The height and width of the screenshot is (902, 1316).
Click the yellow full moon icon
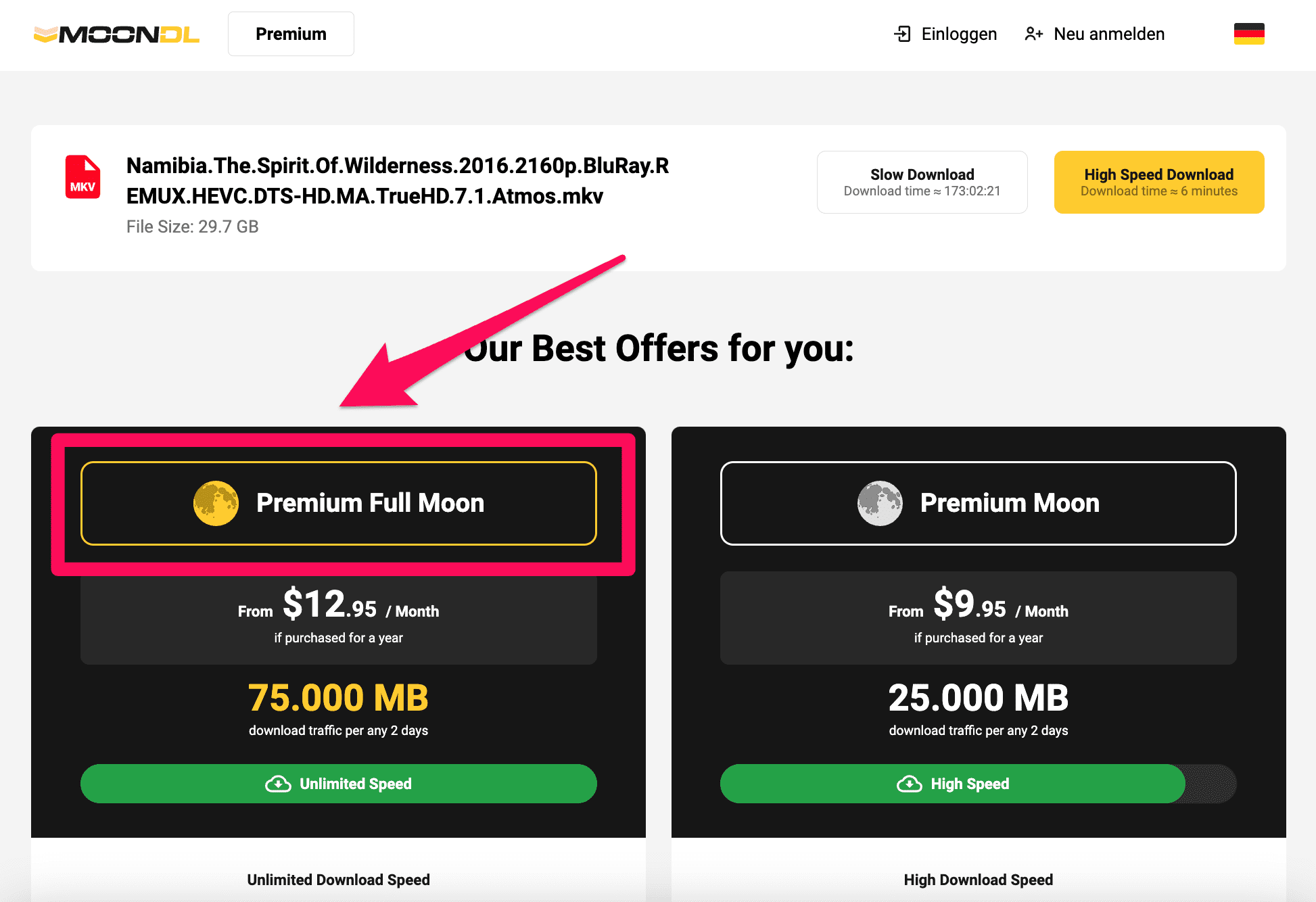click(x=216, y=503)
